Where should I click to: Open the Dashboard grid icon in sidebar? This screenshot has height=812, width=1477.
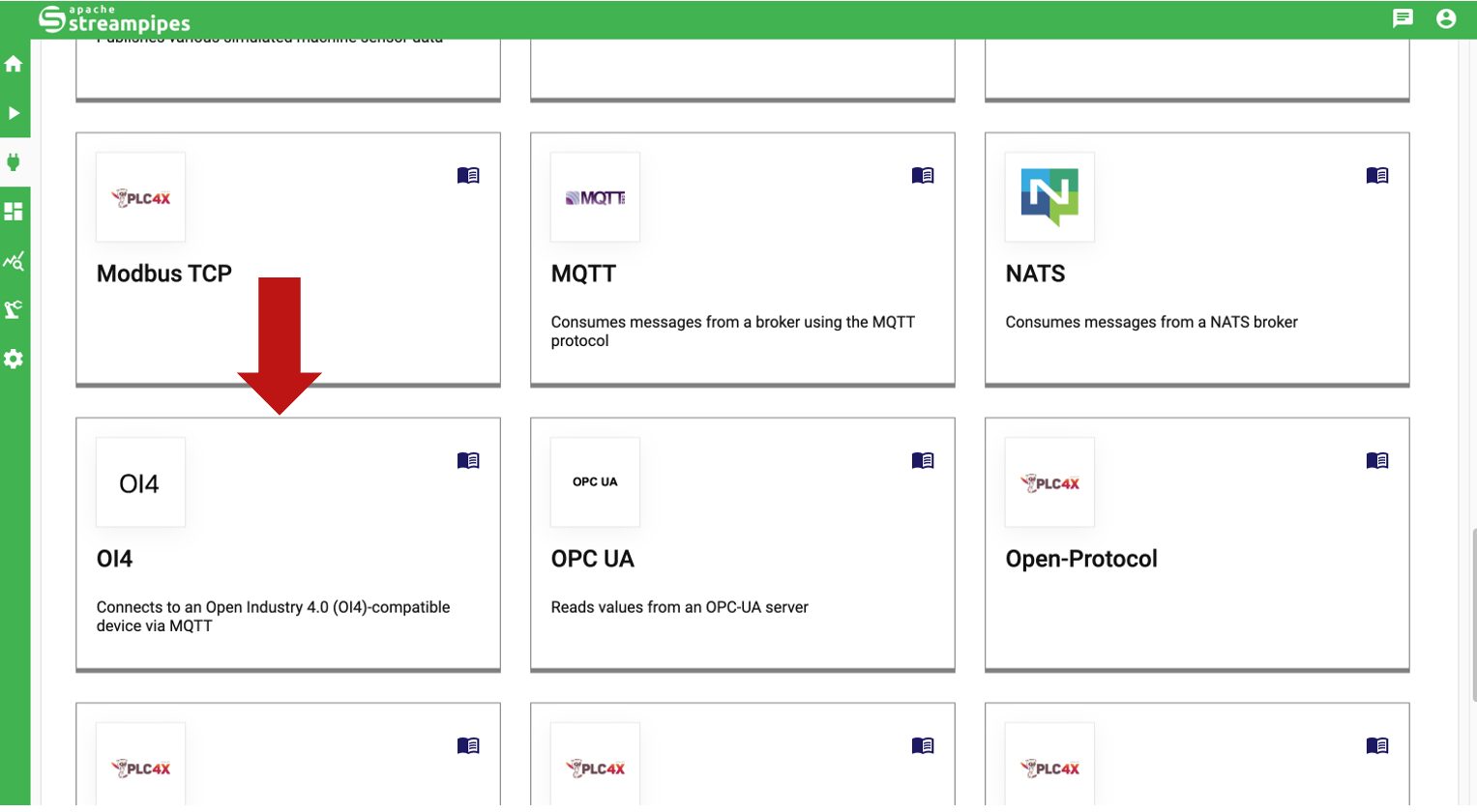click(14, 212)
